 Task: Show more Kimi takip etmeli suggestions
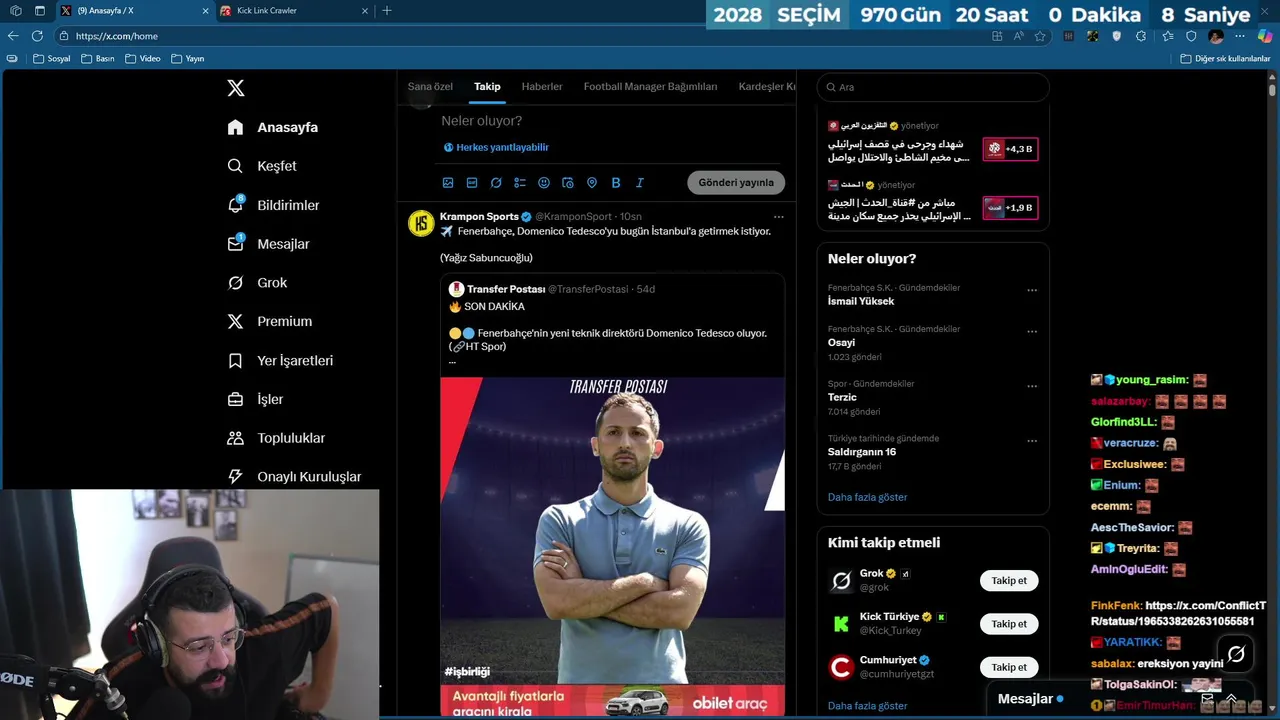pos(867,706)
